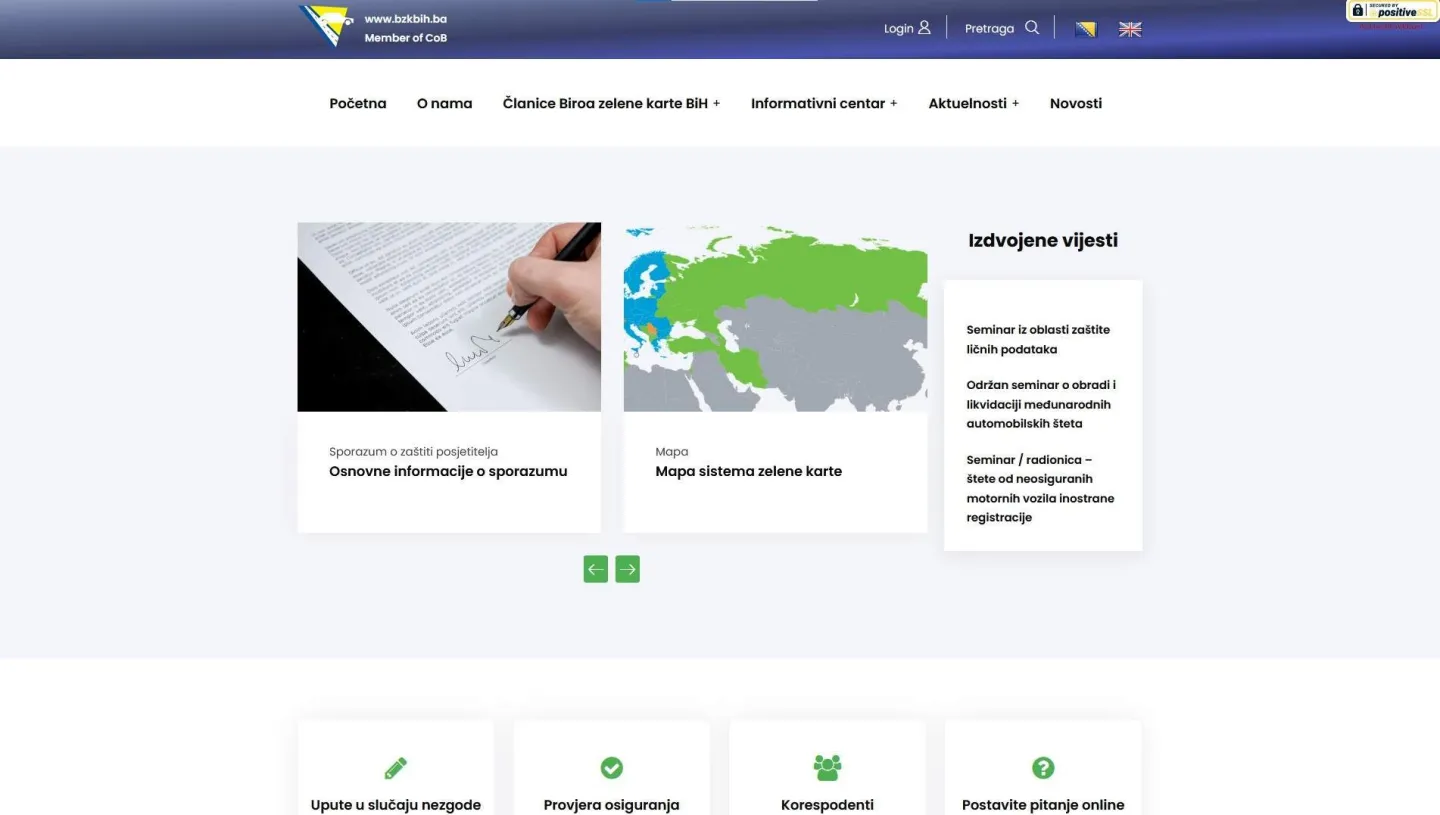Click the green people group icon
Image resolution: width=1440 pixels, height=815 pixels.
point(827,768)
